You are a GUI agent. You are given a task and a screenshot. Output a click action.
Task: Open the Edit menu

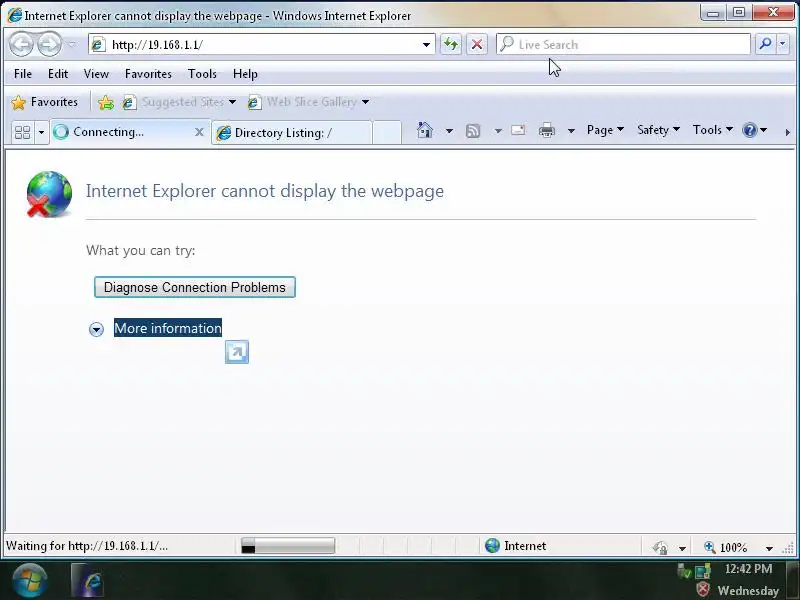[x=58, y=74]
